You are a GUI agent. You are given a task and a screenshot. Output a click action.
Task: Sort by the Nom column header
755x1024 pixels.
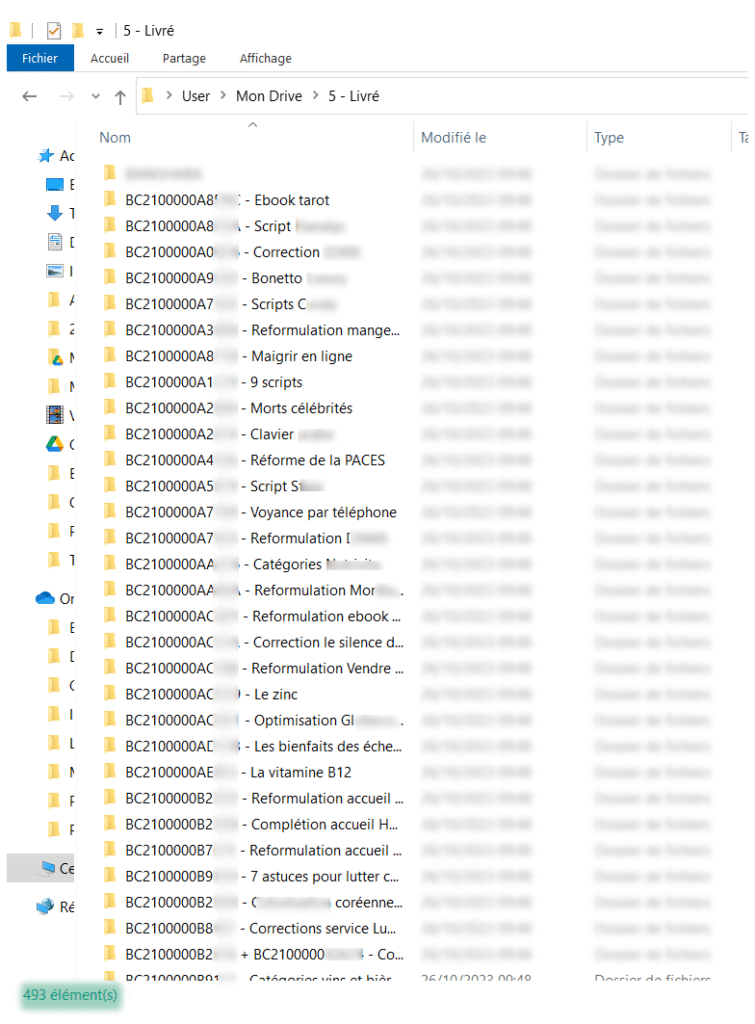tap(115, 138)
